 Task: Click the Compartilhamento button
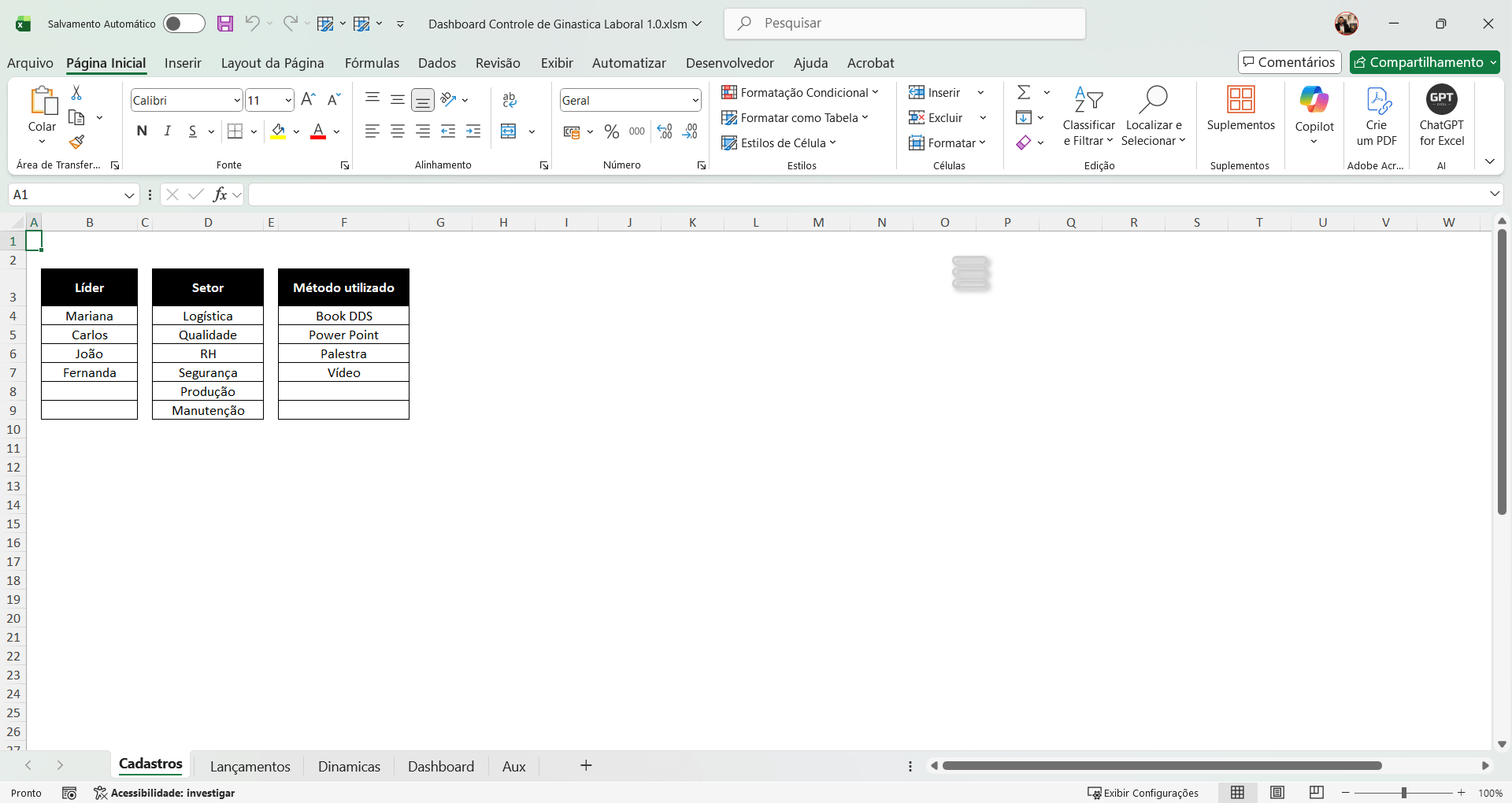(x=1424, y=62)
